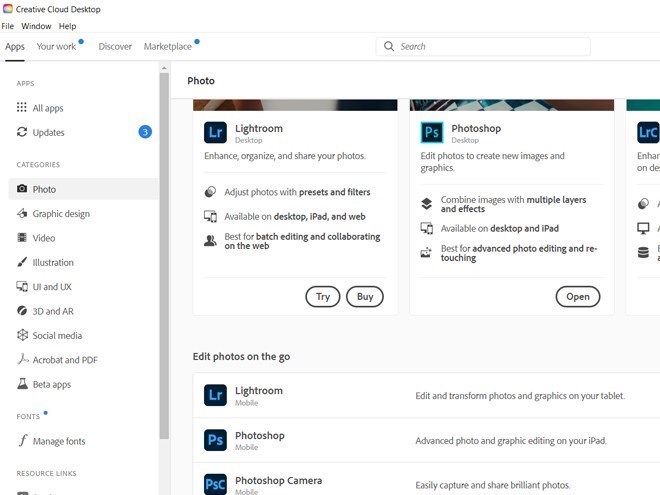Select the Video category

83,238
